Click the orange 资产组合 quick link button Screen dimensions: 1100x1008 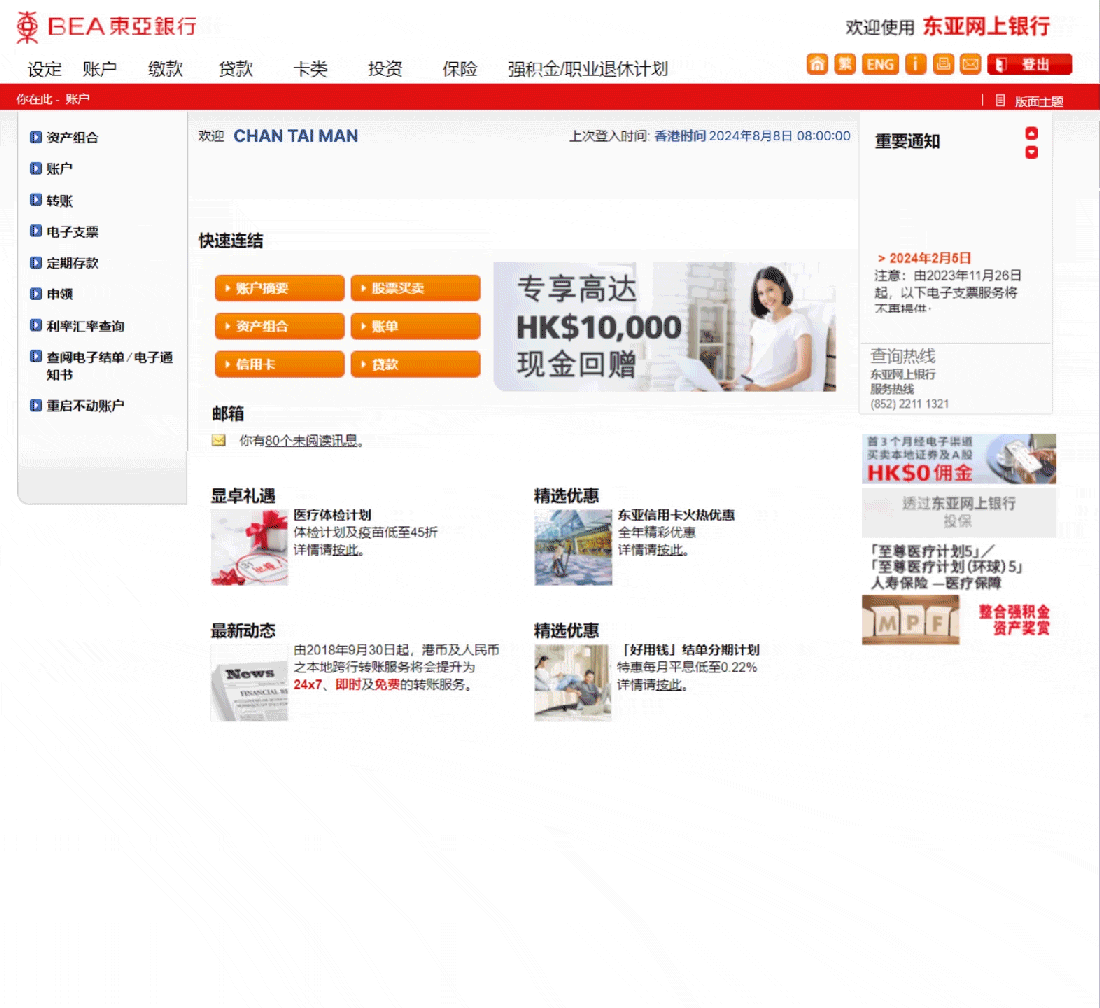tap(279, 326)
